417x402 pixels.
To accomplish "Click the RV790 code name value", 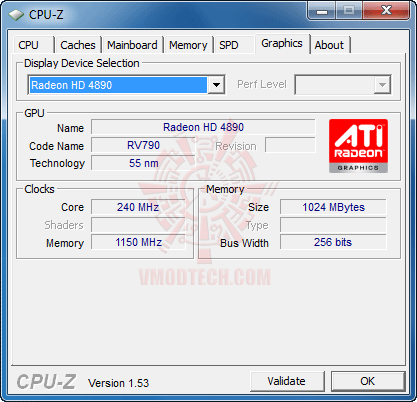I will pyautogui.click(x=144, y=145).
